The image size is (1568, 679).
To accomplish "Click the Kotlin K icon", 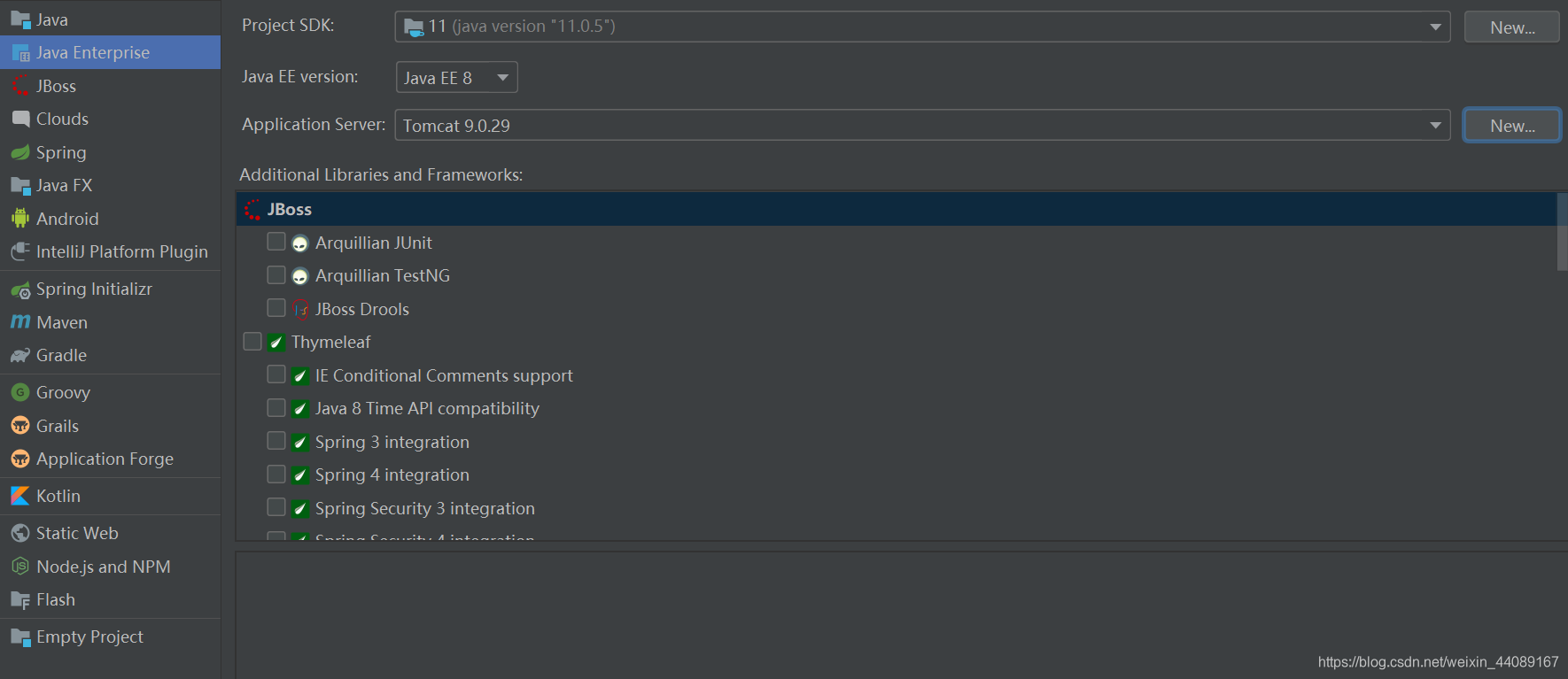I will pyautogui.click(x=20, y=496).
